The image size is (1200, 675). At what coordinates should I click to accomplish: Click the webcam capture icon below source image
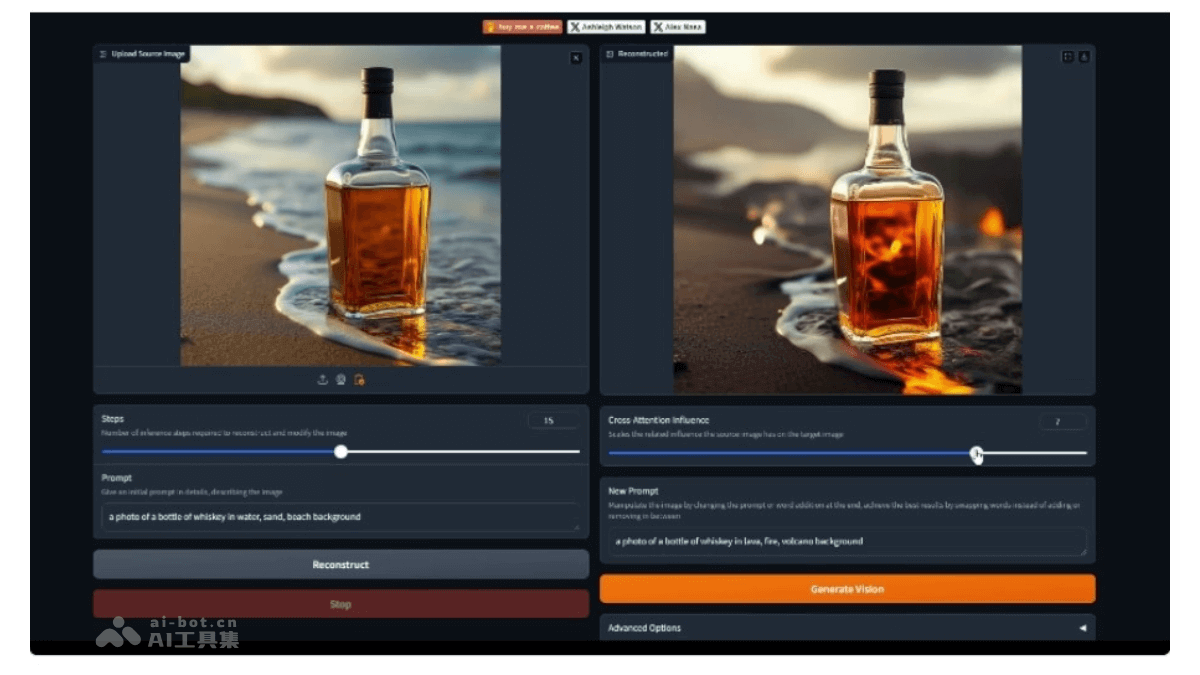[x=340, y=380]
